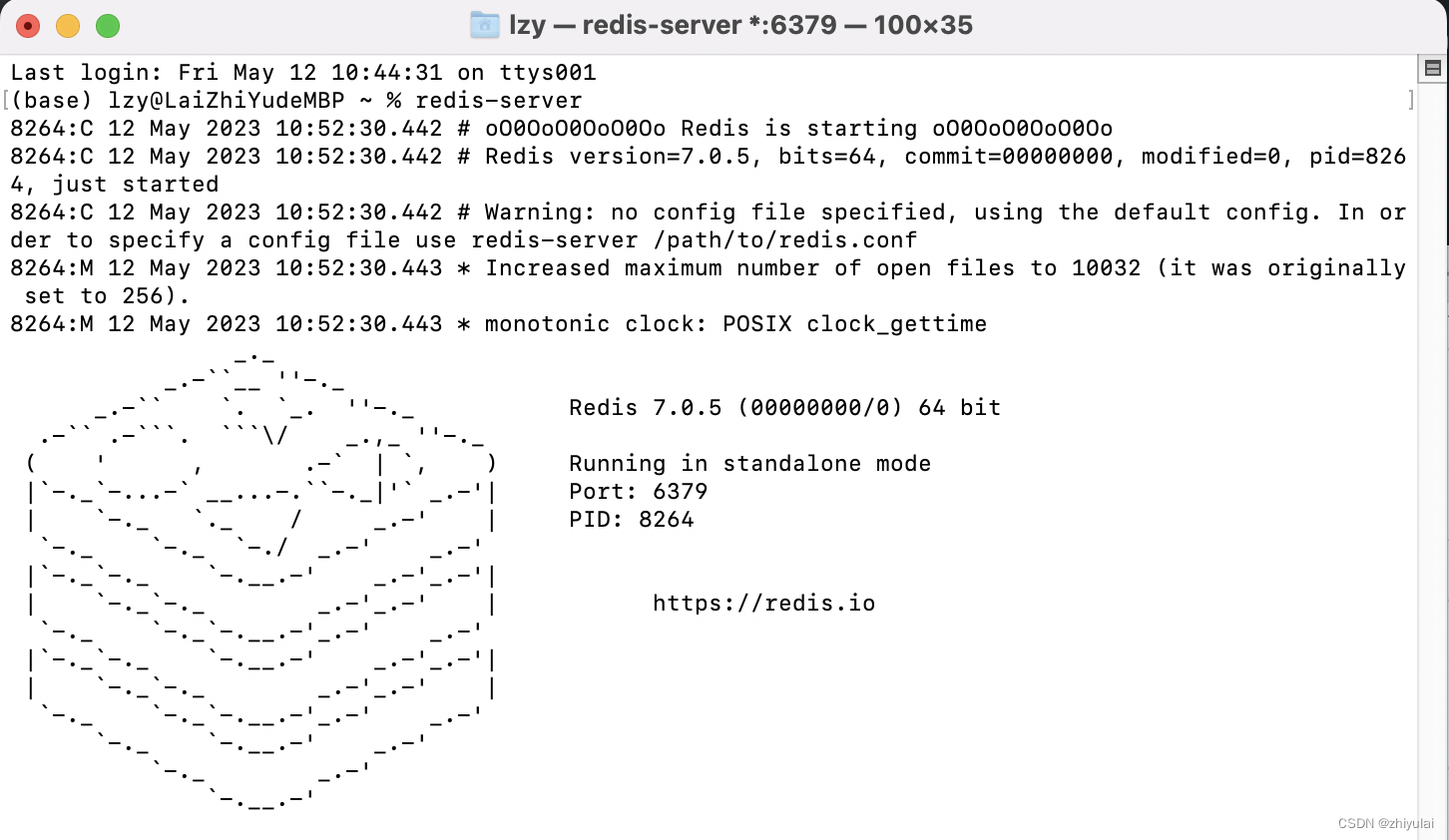Screen dimensions: 1449x840
Task: Click the 'Port: 6379' line
Action: click(x=638, y=491)
